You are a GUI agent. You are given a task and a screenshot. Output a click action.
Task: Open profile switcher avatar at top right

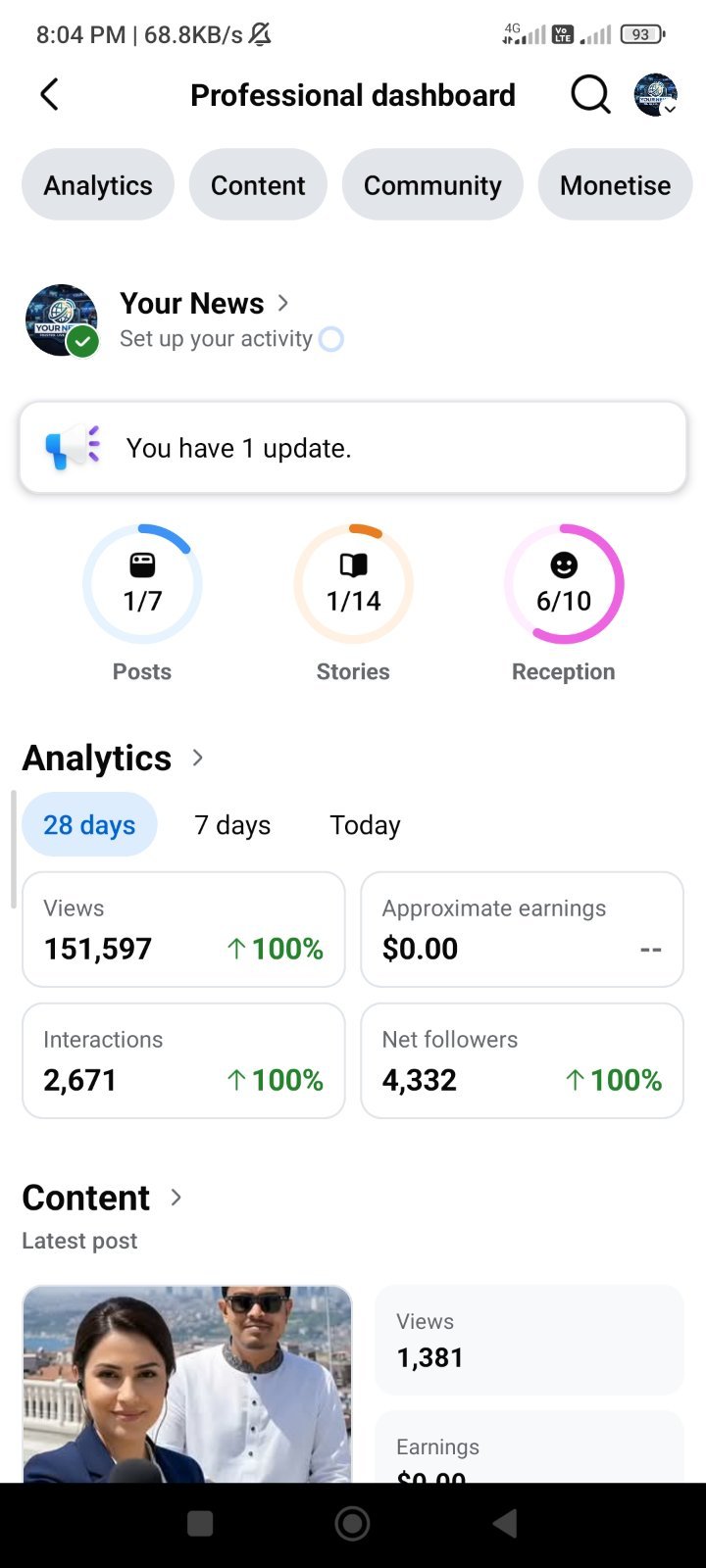(656, 95)
